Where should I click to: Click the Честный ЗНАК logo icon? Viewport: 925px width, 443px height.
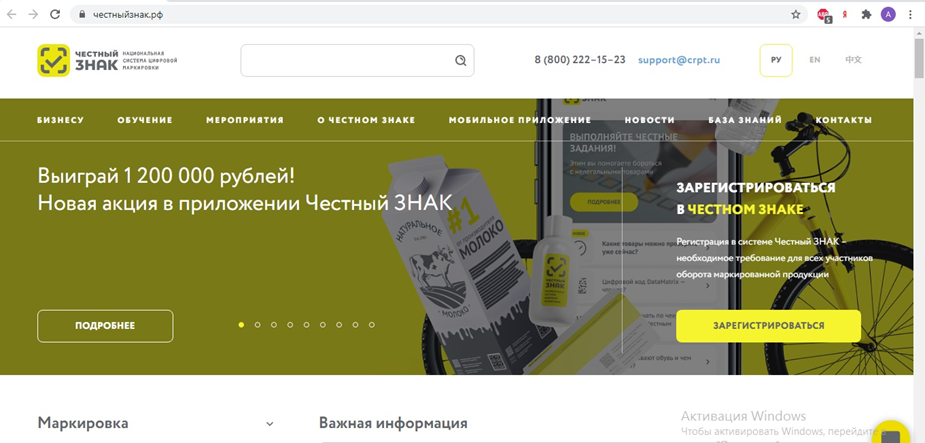coord(54,60)
